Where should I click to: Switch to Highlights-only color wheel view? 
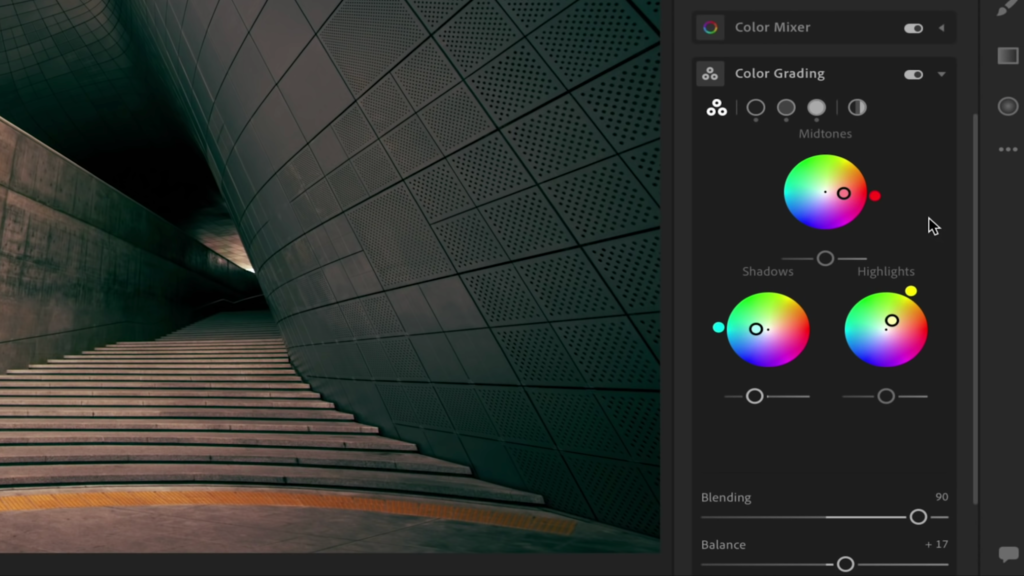(x=817, y=108)
